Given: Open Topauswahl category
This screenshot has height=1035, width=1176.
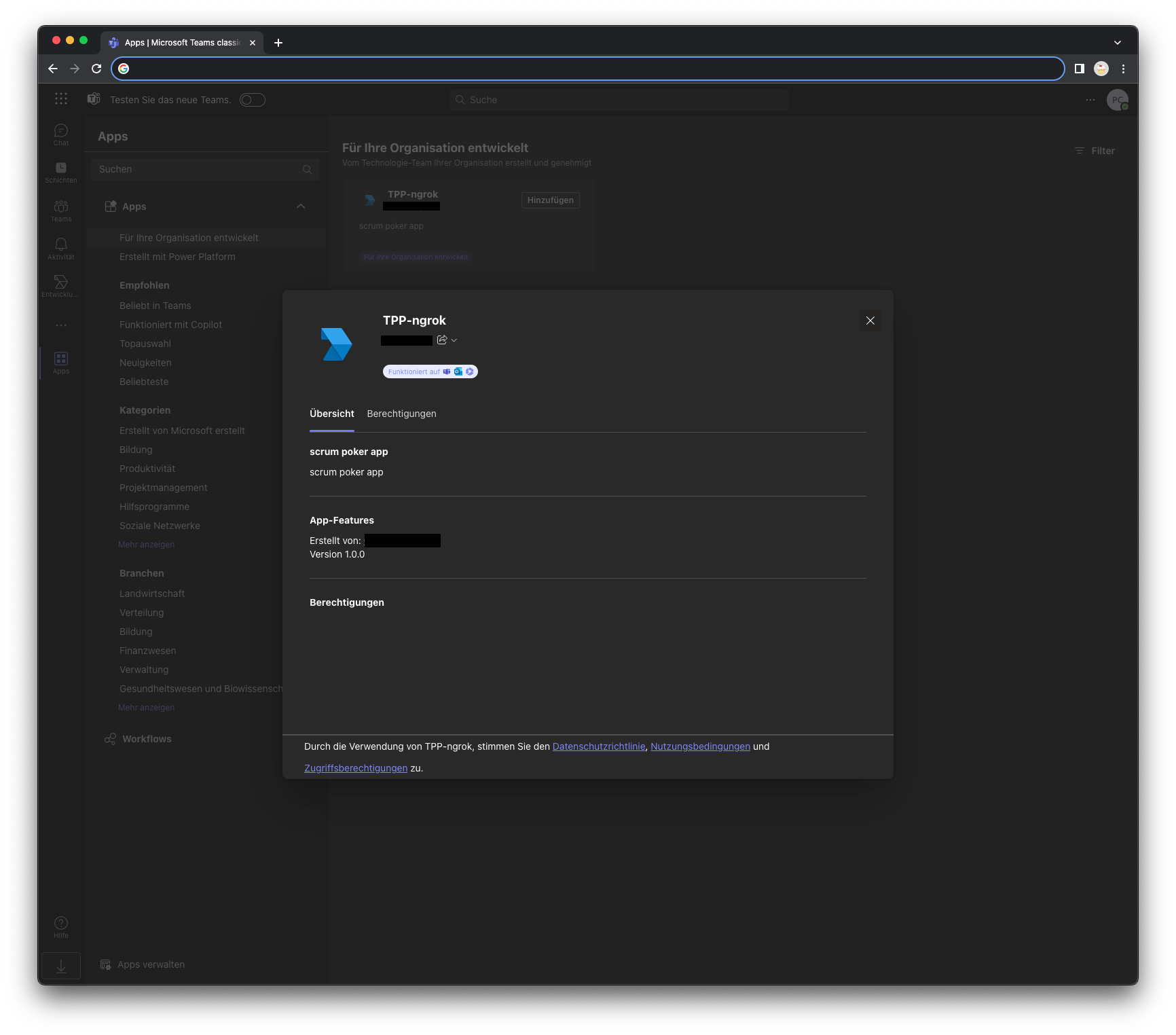Looking at the screenshot, I should point(145,344).
